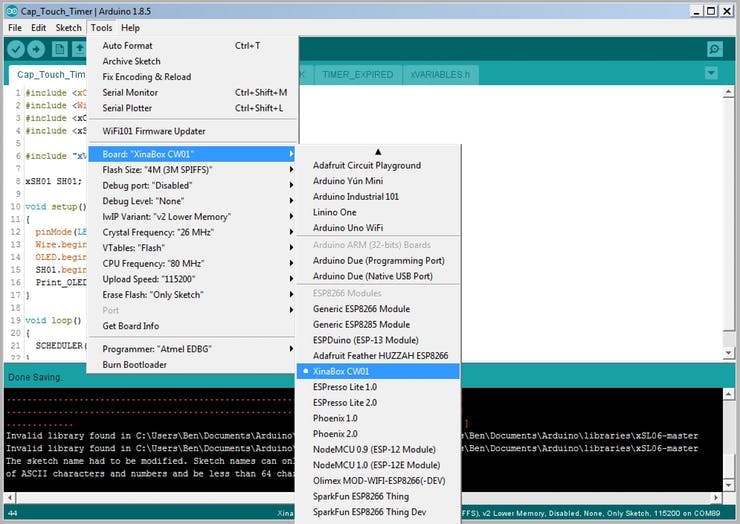Select Adafruit Circuit Playground board

coord(378,166)
